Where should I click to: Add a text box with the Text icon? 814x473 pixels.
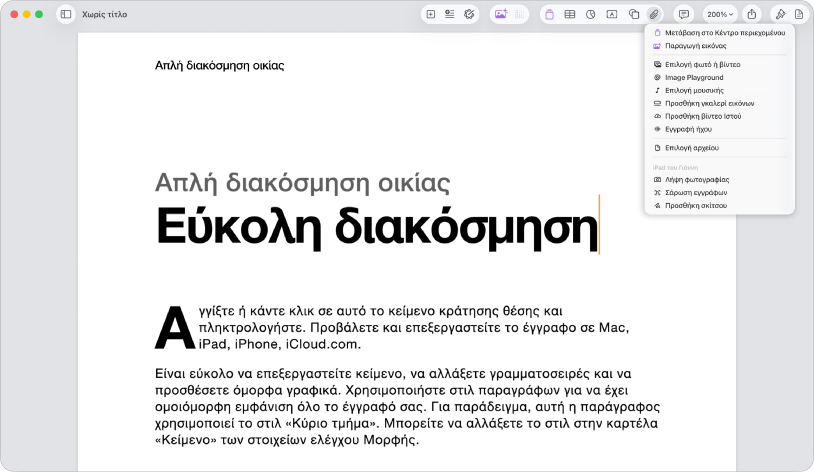point(612,15)
